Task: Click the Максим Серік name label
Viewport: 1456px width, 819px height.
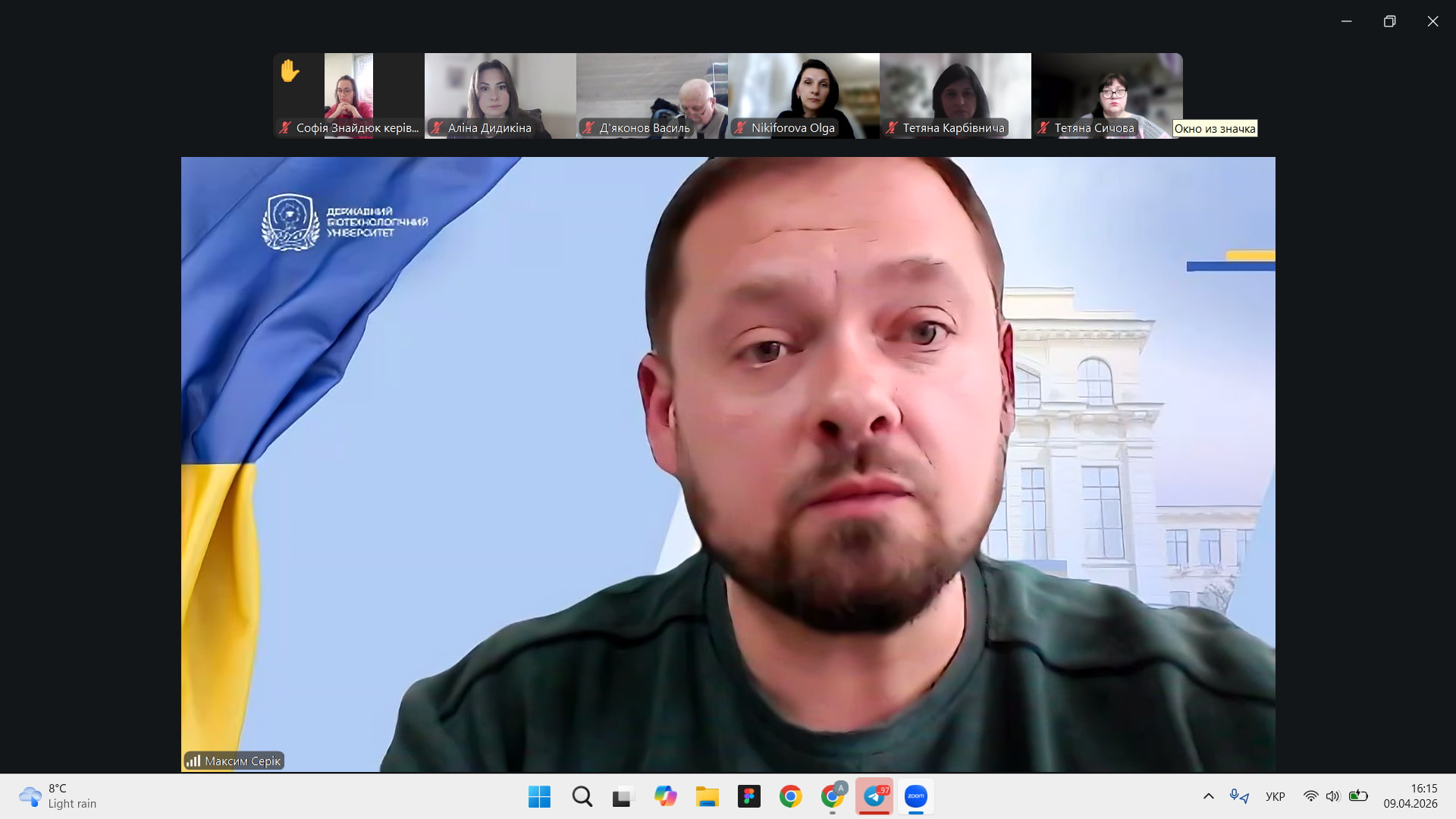Action: point(243,761)
